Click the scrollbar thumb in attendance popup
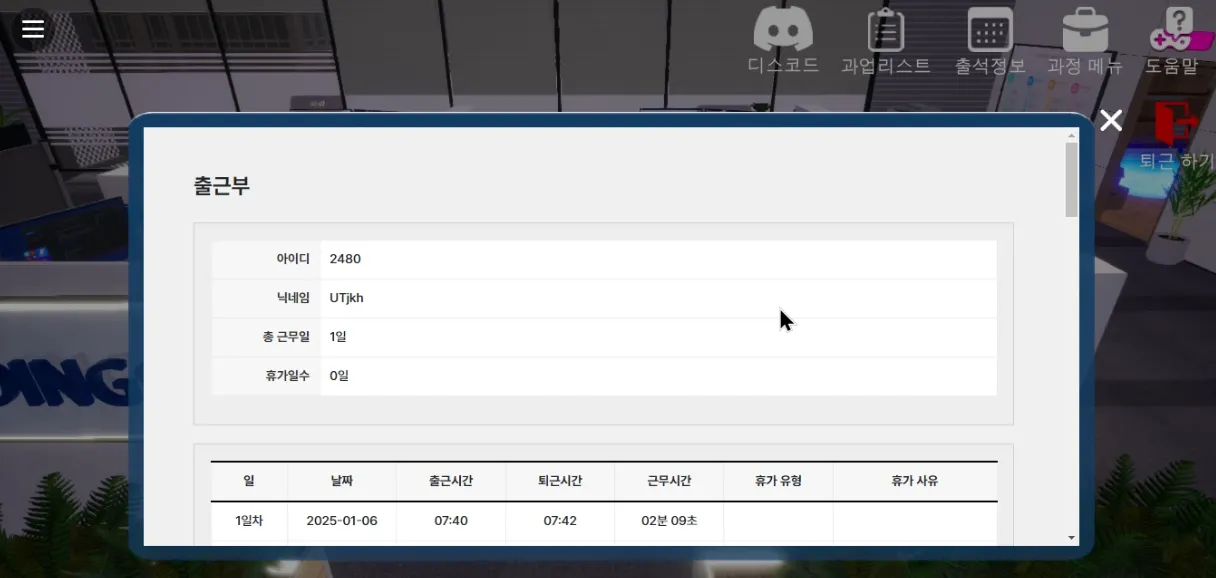Viewport: 1216px width, 578px height. pos(1072,180)
